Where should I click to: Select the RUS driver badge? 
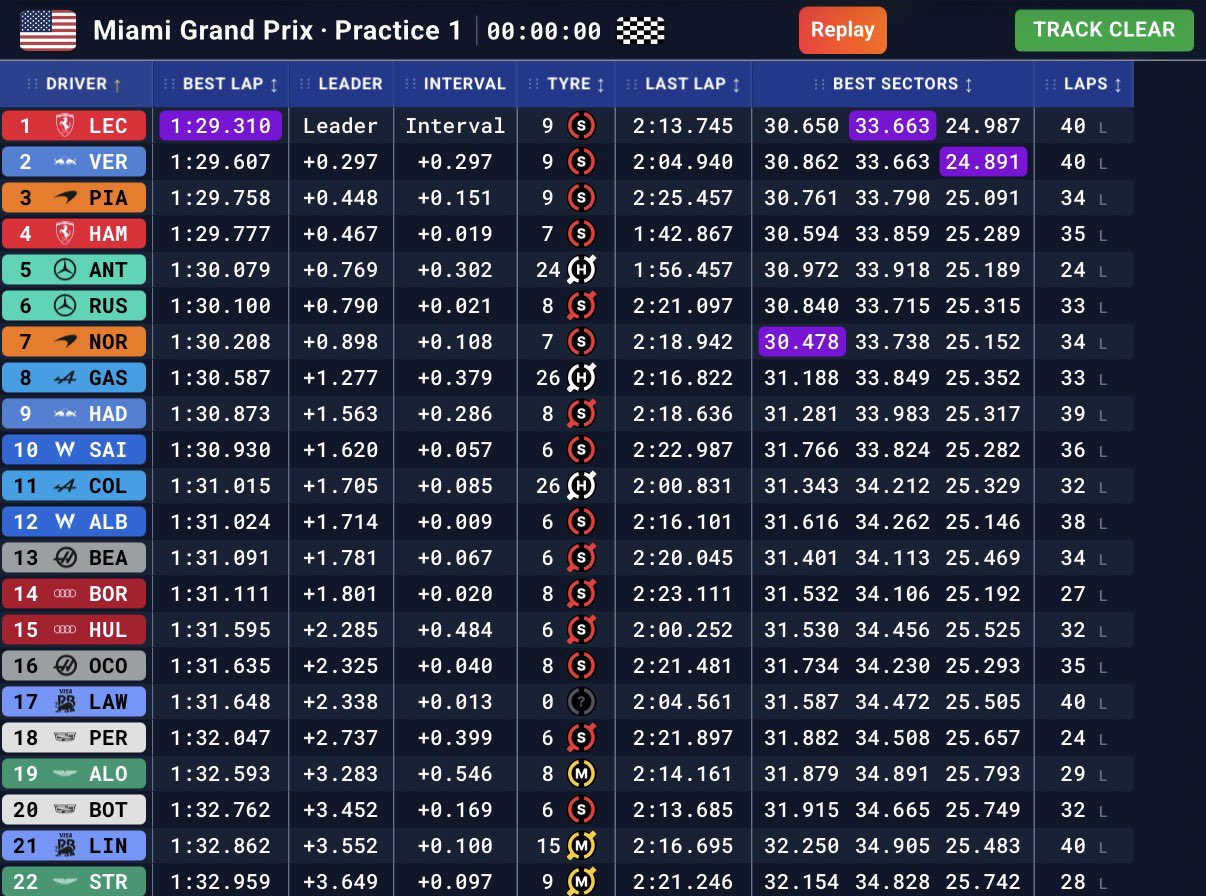point(74,306)
